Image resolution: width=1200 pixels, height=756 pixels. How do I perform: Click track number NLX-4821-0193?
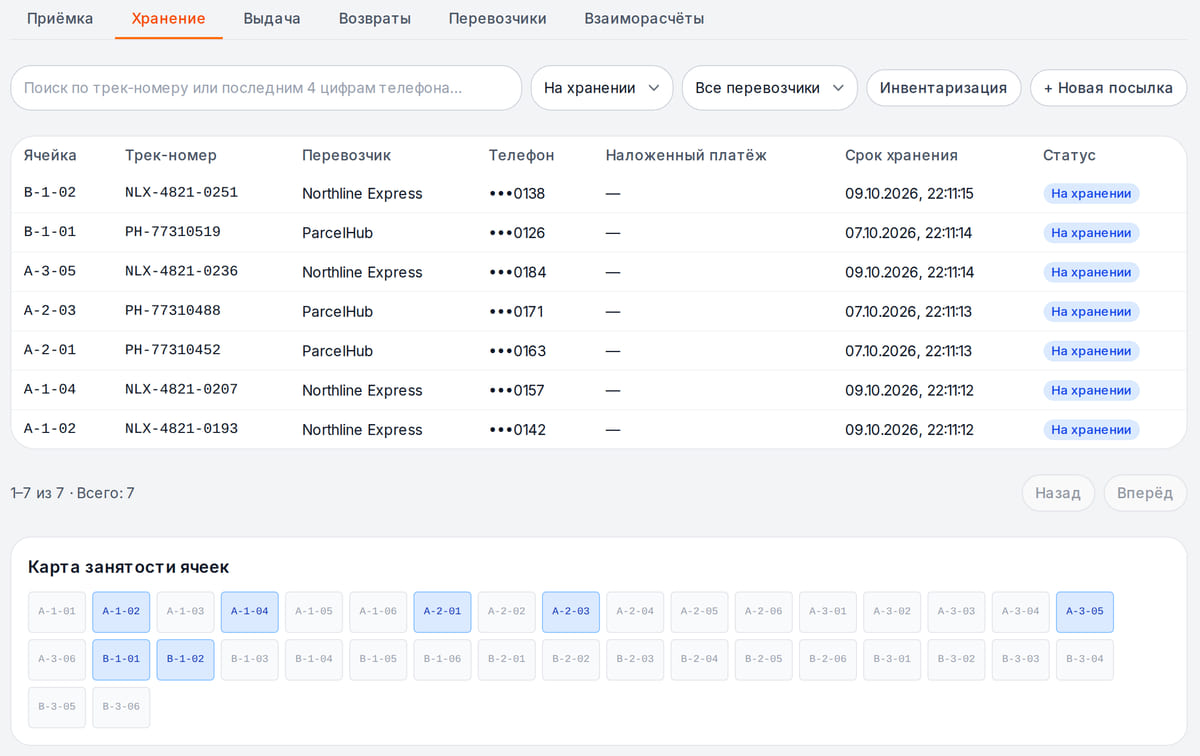point(181,429)
